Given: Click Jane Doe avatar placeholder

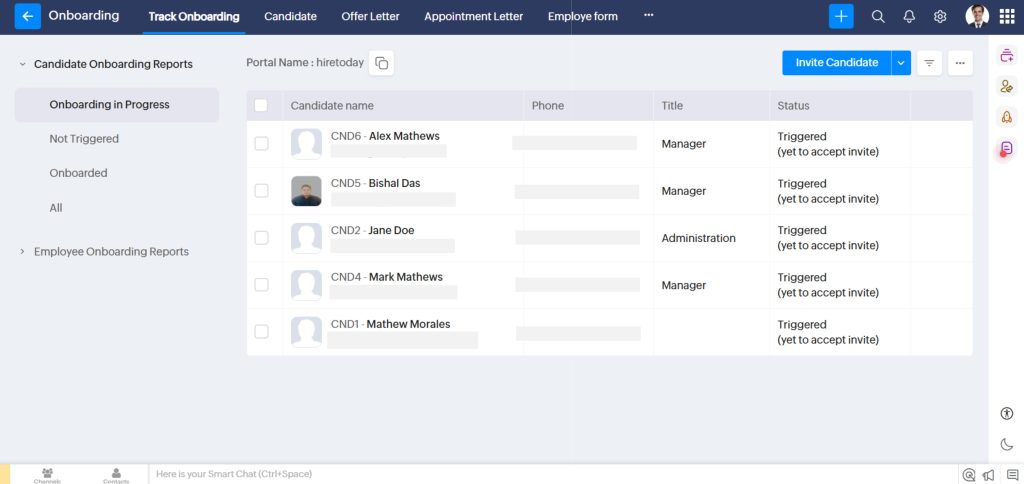Looking at the screenshot, I should pyautogui.click(x=306, y=238).
